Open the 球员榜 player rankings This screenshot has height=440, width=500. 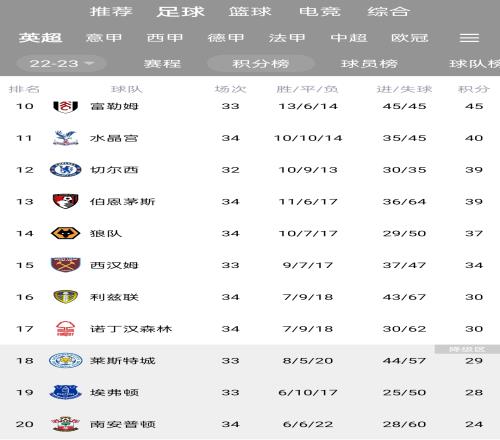[369, 63]
